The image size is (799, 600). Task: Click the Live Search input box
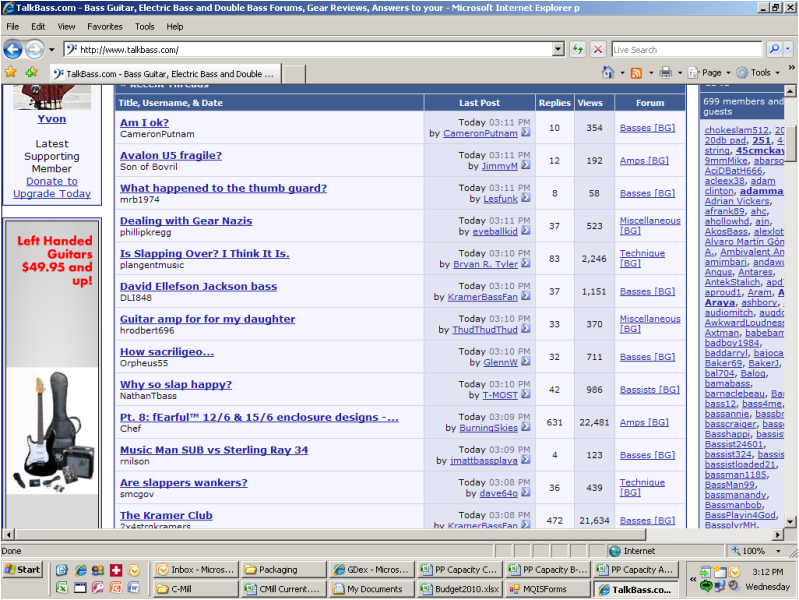coord(686,49)
